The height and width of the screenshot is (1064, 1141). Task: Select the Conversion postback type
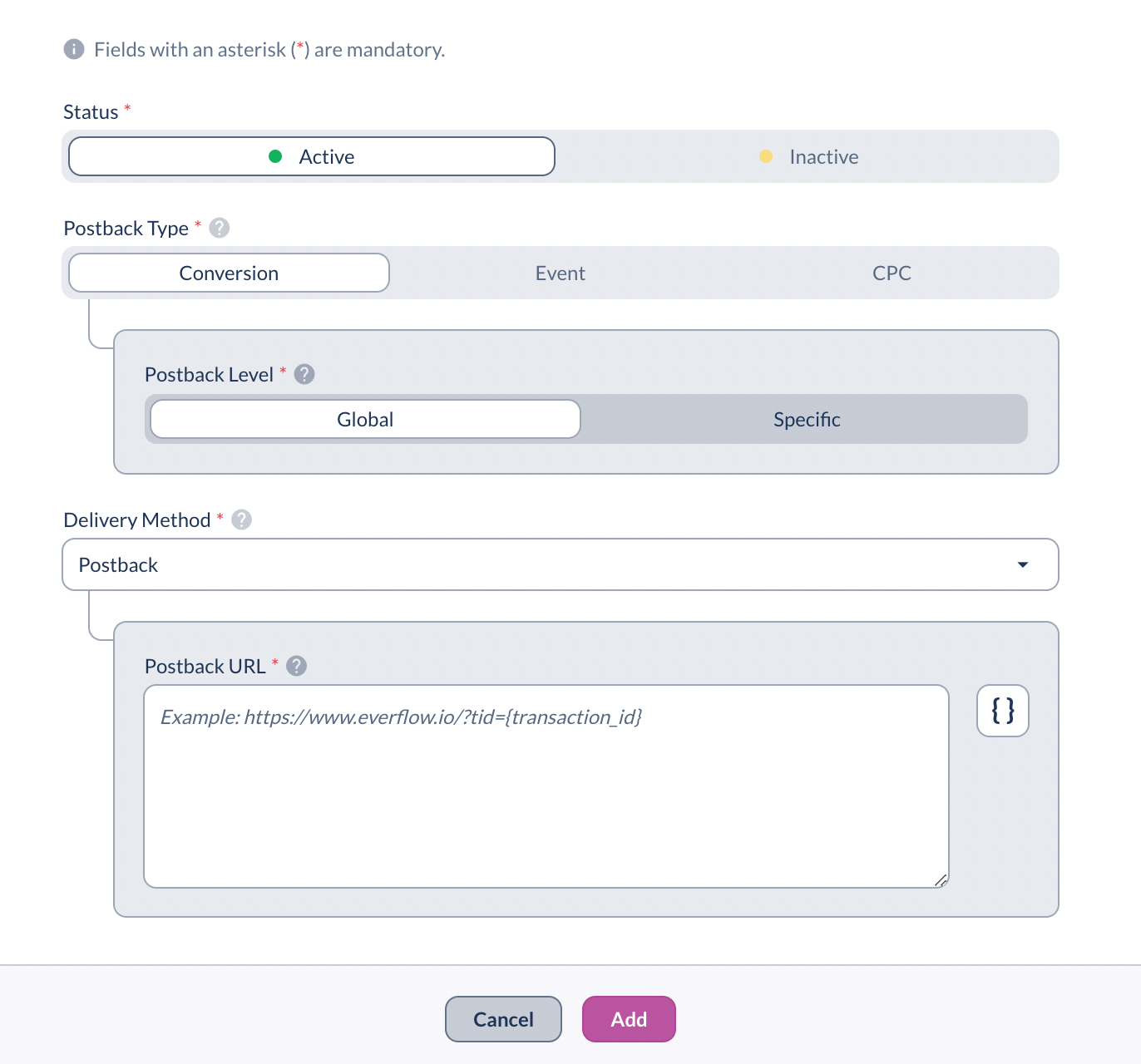coord(229,273)
